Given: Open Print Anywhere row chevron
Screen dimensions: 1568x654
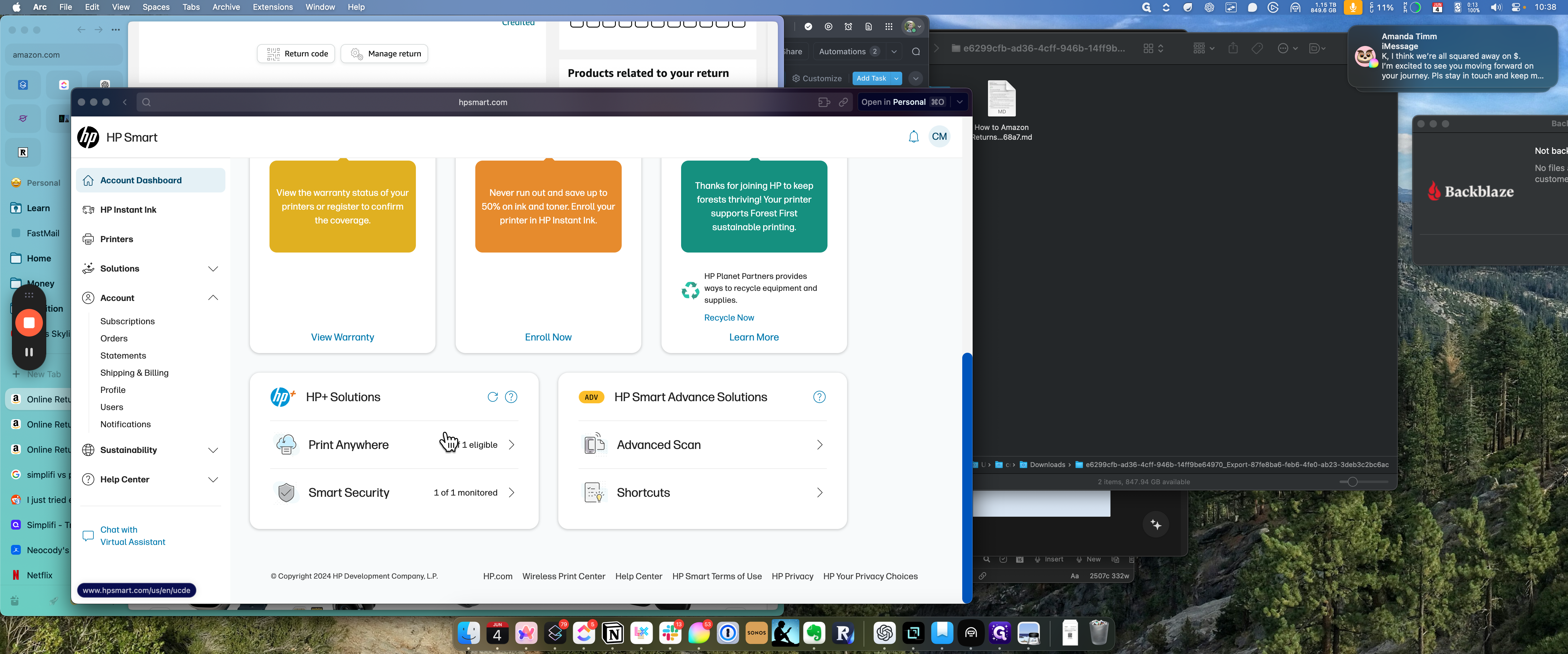Looking at the screenshot, I should pyautogui.click(x=511, y=444).
